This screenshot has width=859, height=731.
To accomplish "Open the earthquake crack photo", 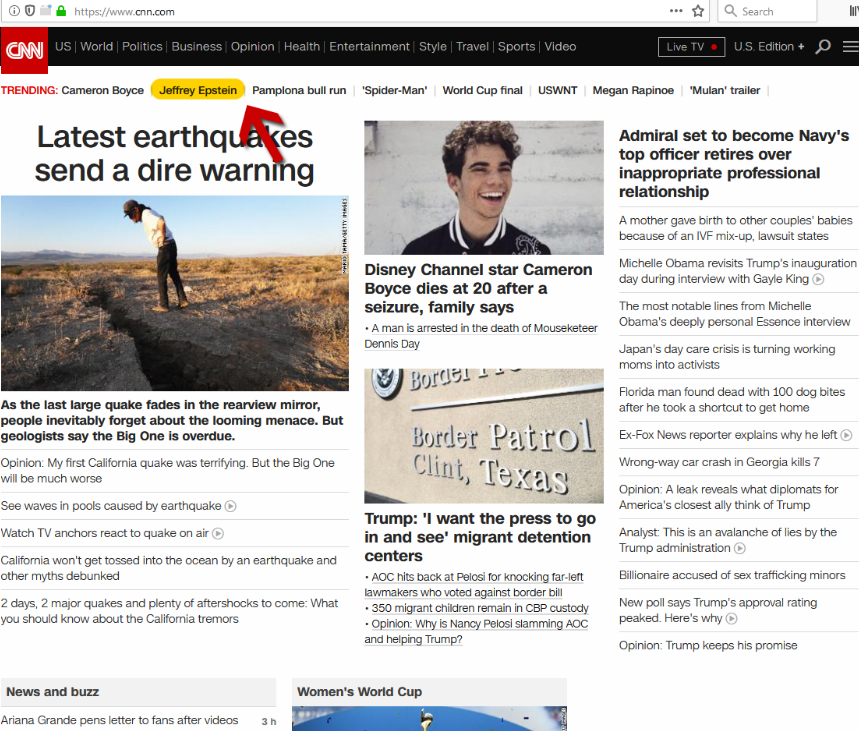I will tap(175, 293).
